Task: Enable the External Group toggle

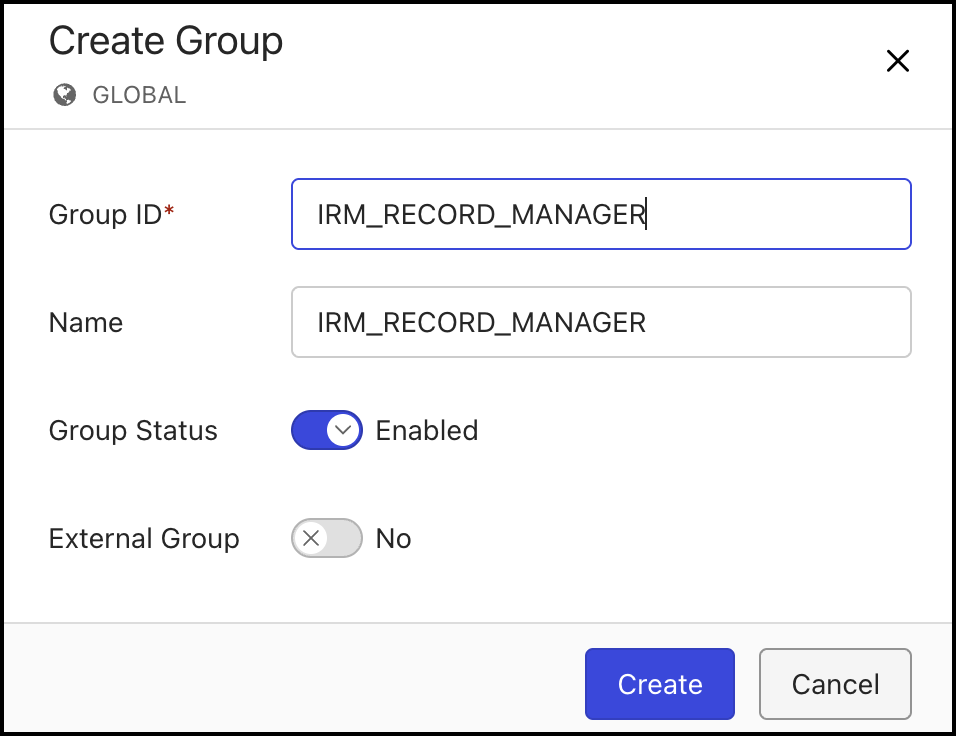Action: pyautogui.click(x=327, y=538)
